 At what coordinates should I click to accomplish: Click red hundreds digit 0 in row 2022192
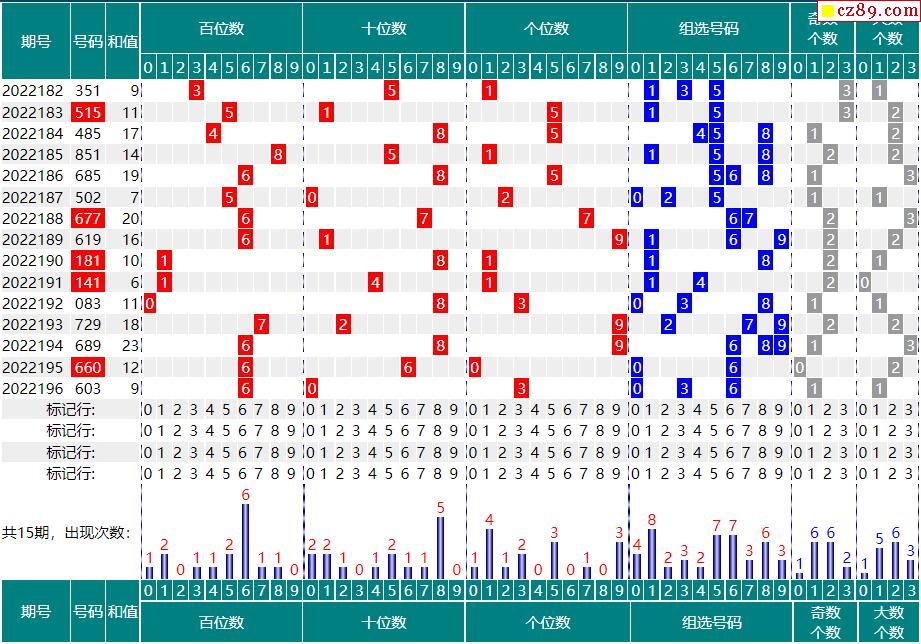149,304
